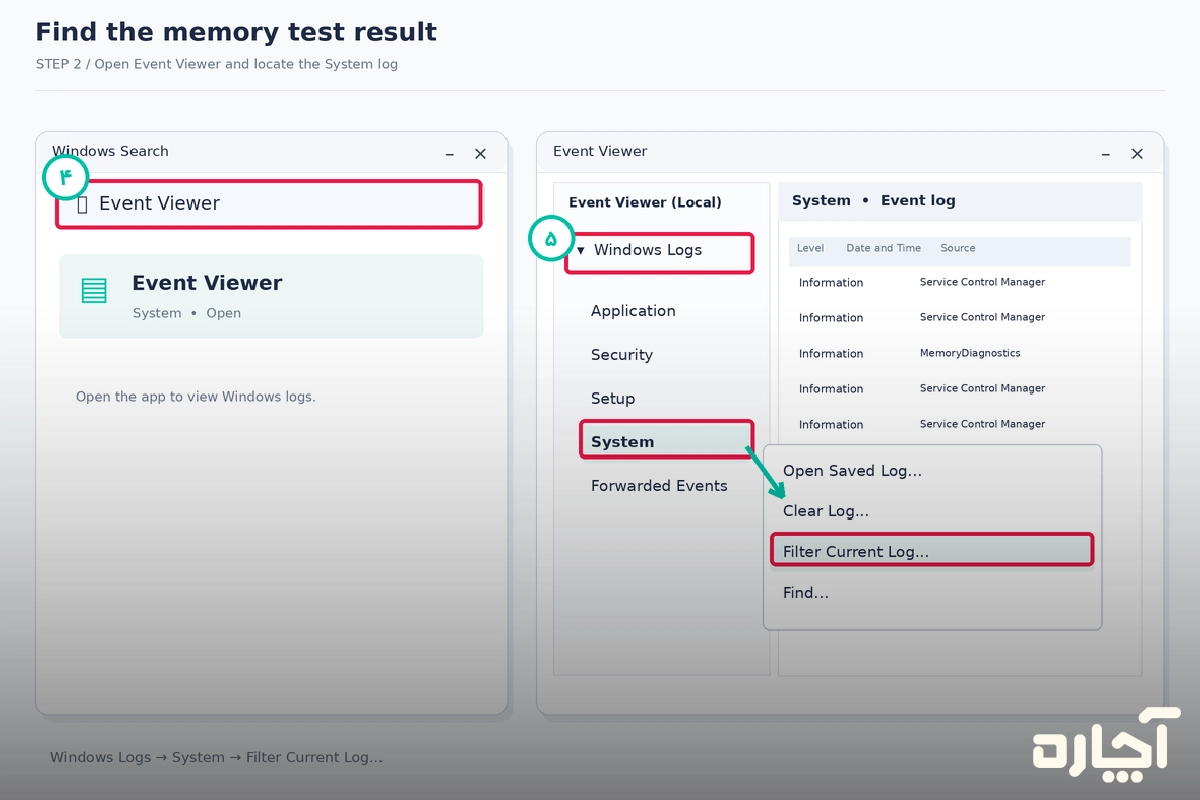Minimize the Event Viewer window
Screen dimensions: 1200x800
point(1106,154)
